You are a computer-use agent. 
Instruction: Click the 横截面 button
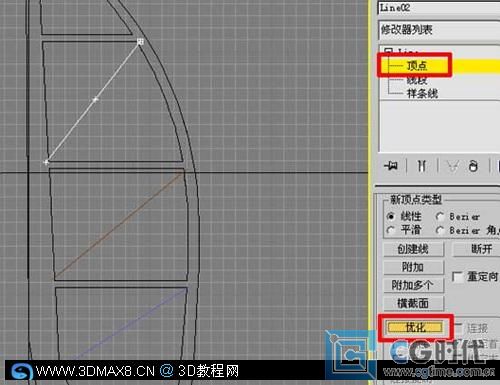click(x=413, y=303)
